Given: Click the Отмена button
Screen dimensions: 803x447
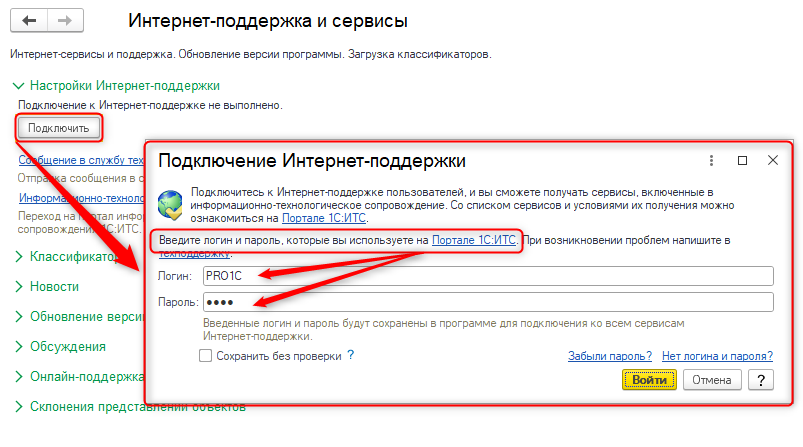Looking at the screenshot, I should pos(712,380).
